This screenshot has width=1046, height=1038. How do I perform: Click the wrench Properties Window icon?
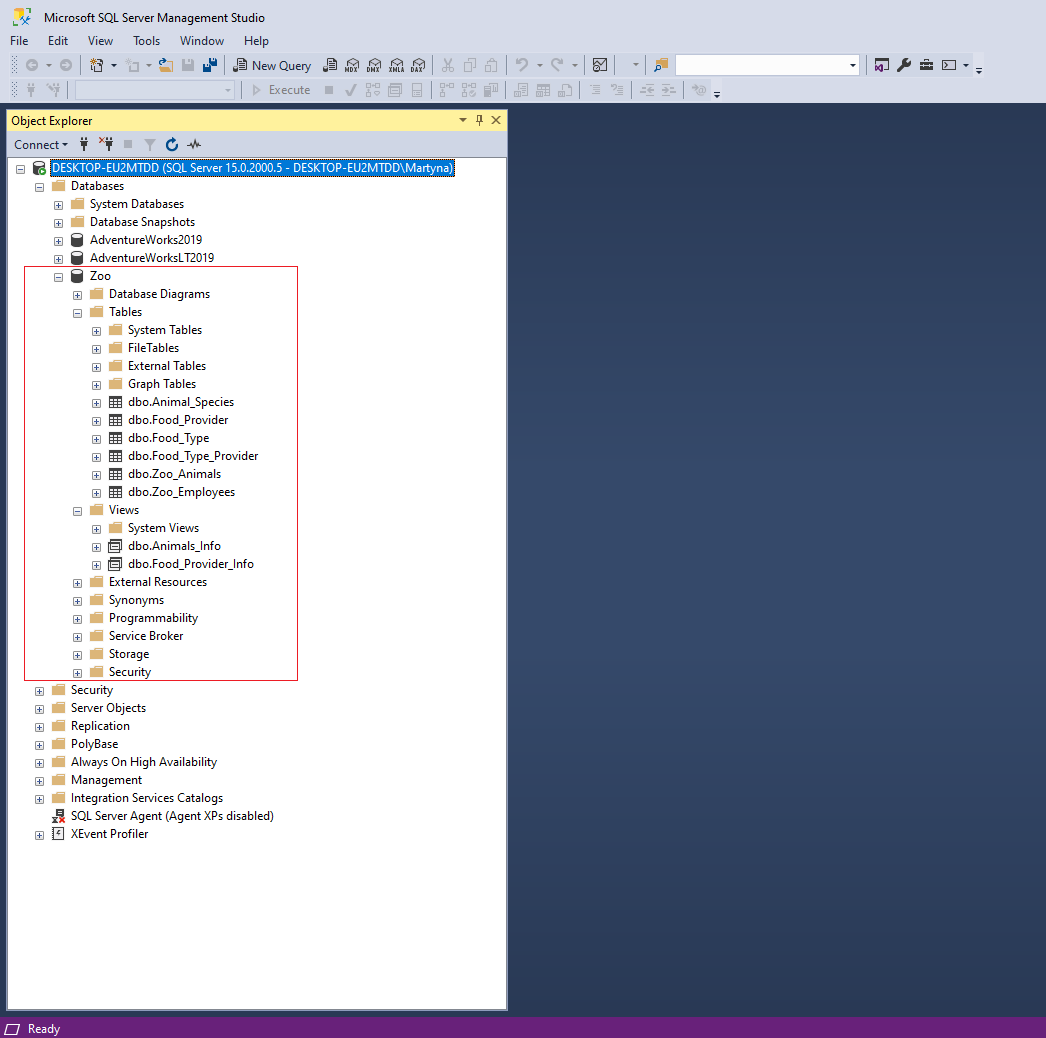(x=904, y=65)
